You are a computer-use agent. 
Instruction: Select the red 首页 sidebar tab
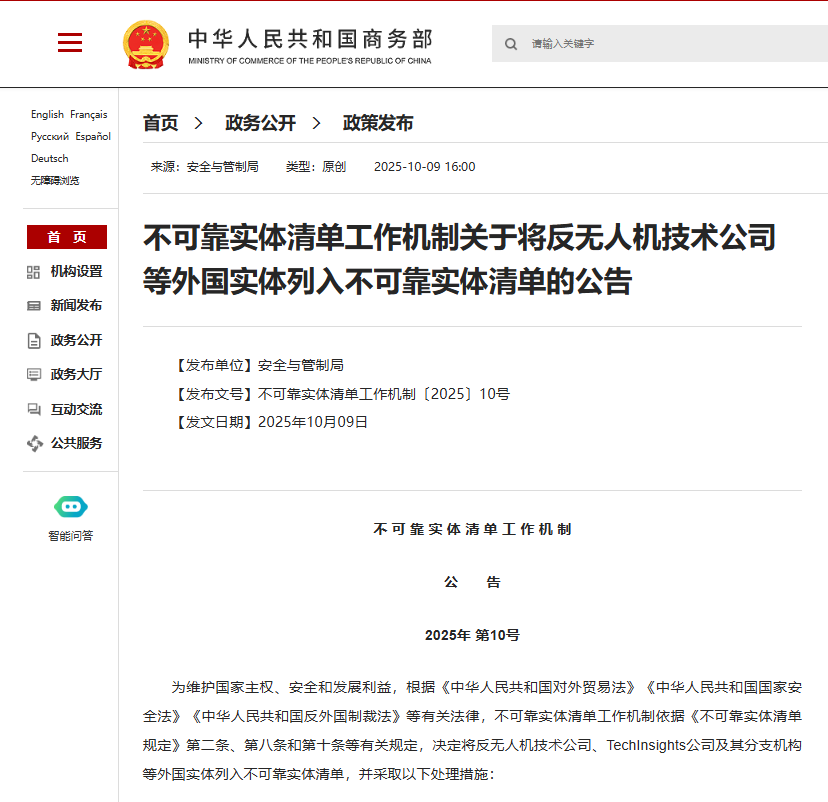tap(67, 237)
